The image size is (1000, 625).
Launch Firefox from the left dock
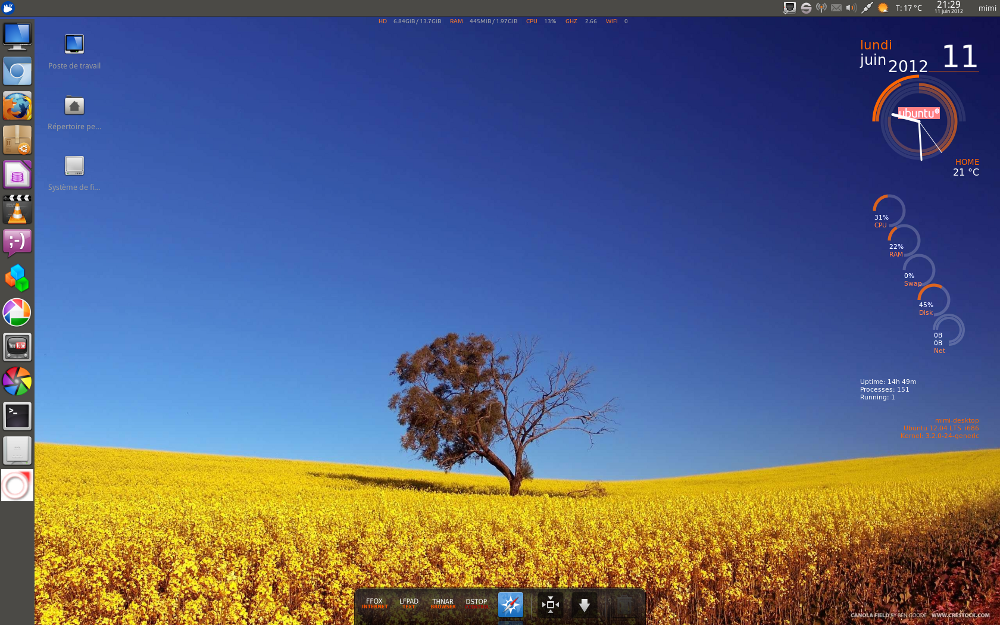[x=17, y=106]
